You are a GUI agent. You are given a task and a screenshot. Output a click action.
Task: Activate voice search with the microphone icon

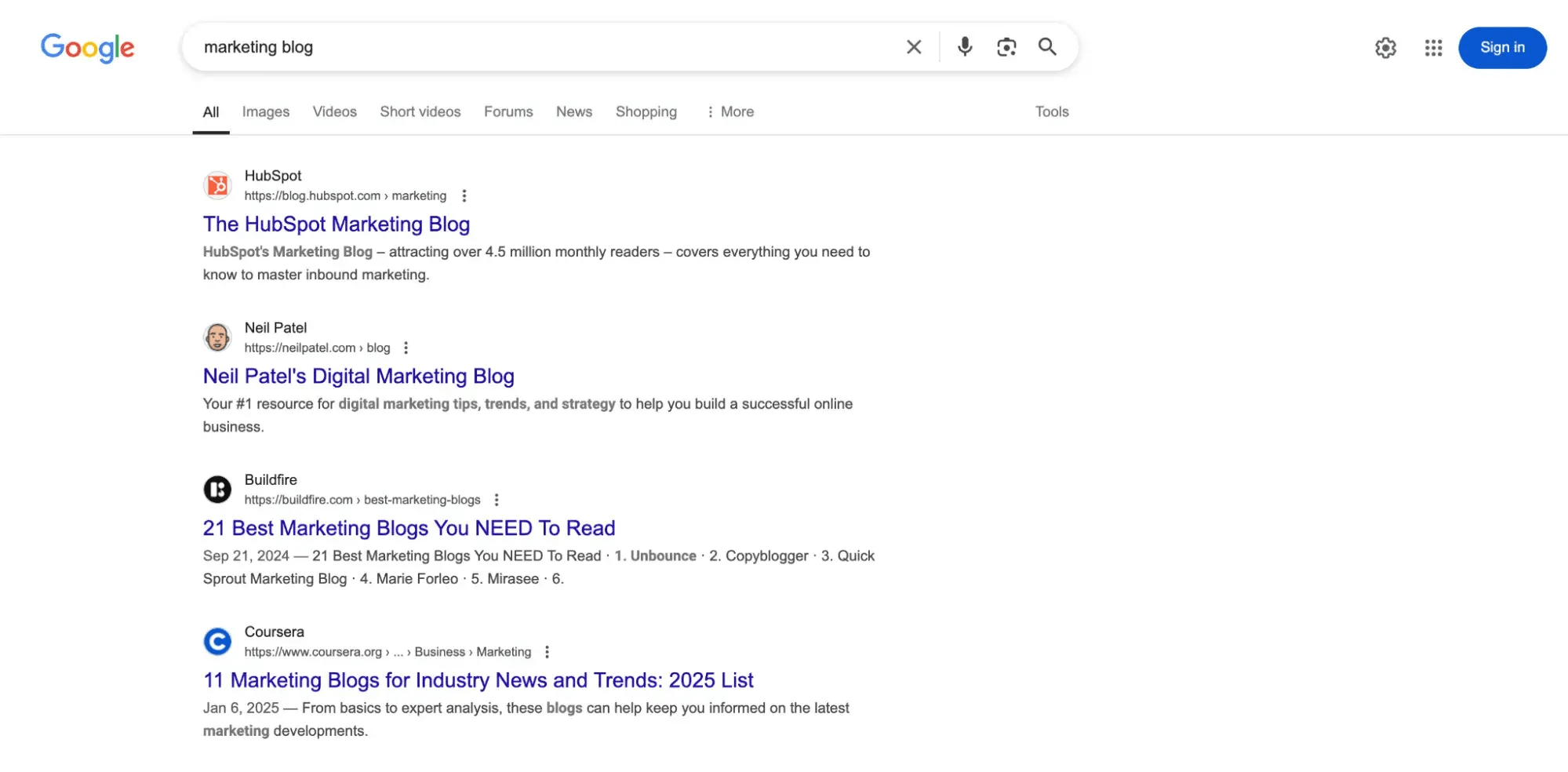coord(964,47)
